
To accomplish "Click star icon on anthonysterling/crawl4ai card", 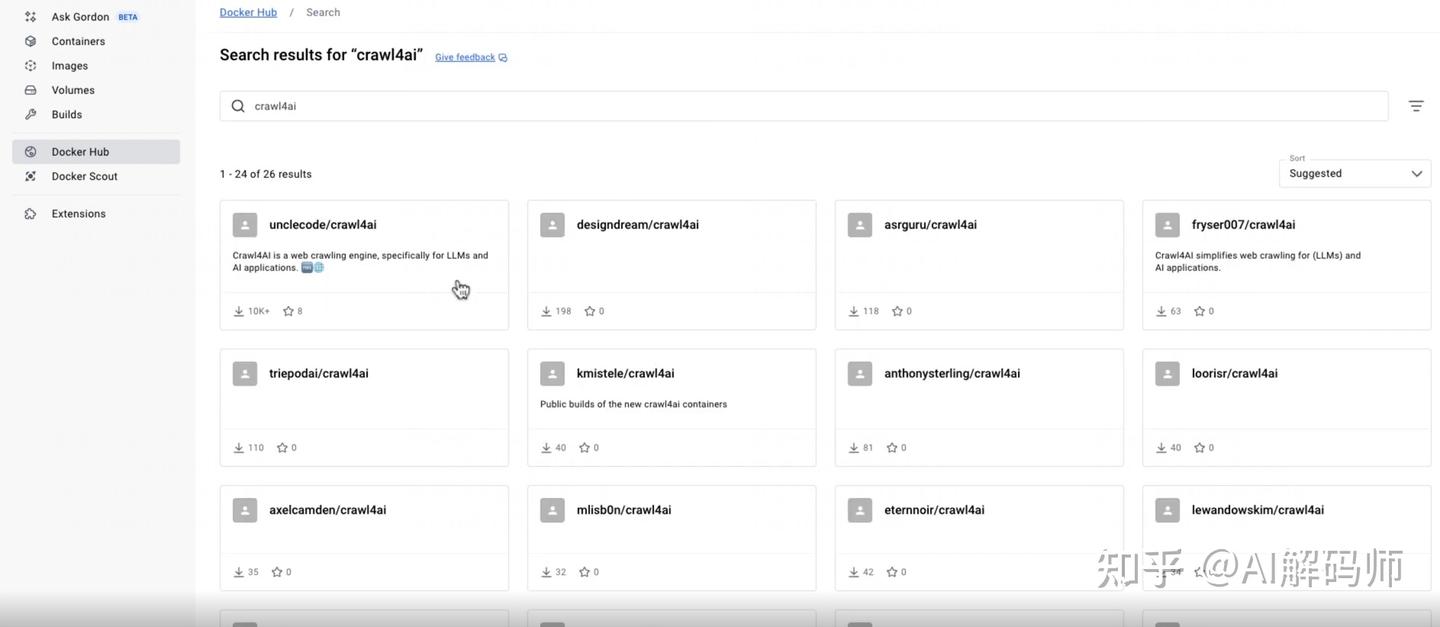I will tap(892, 448).
